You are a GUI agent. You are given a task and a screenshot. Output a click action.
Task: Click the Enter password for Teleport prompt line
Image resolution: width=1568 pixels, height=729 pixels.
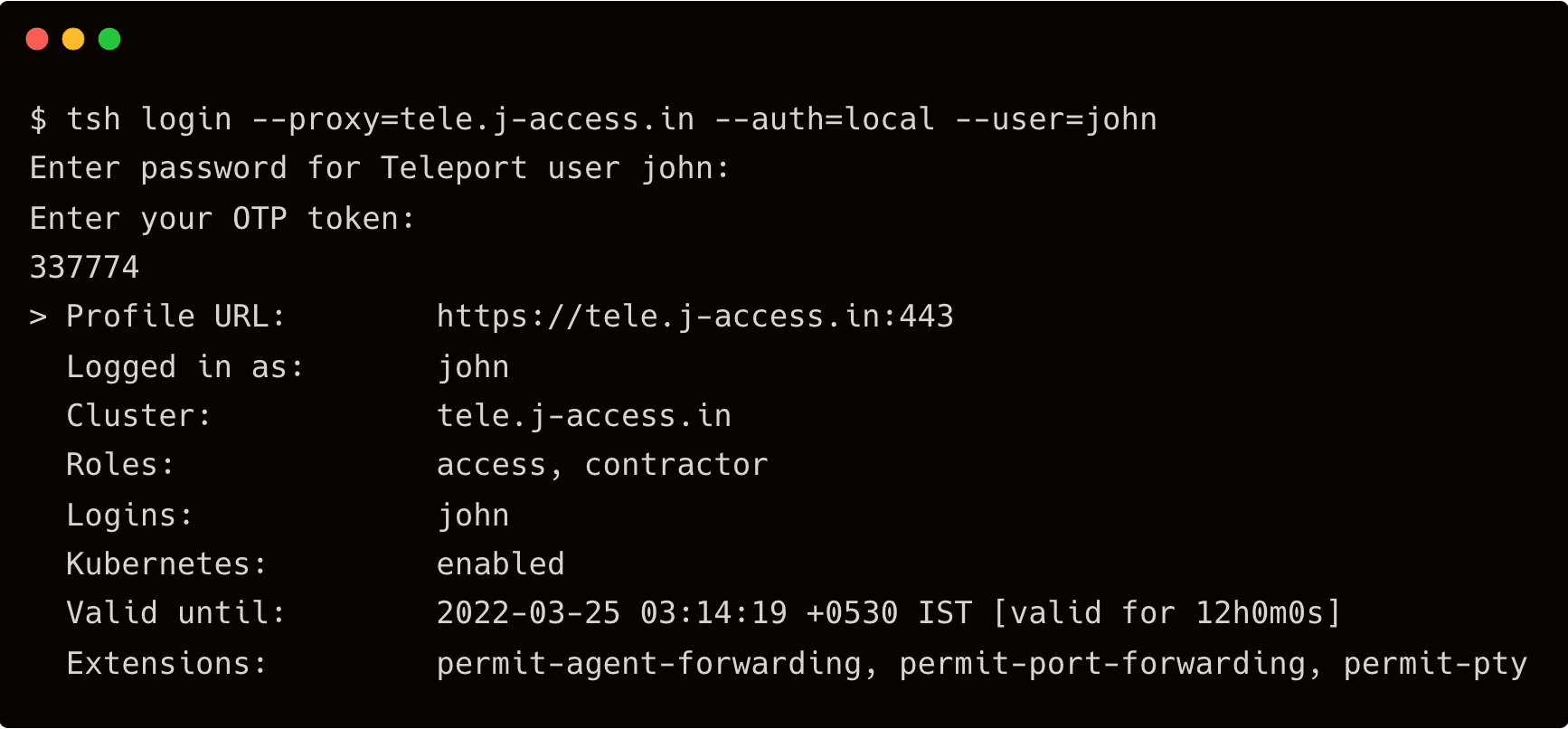379,168
